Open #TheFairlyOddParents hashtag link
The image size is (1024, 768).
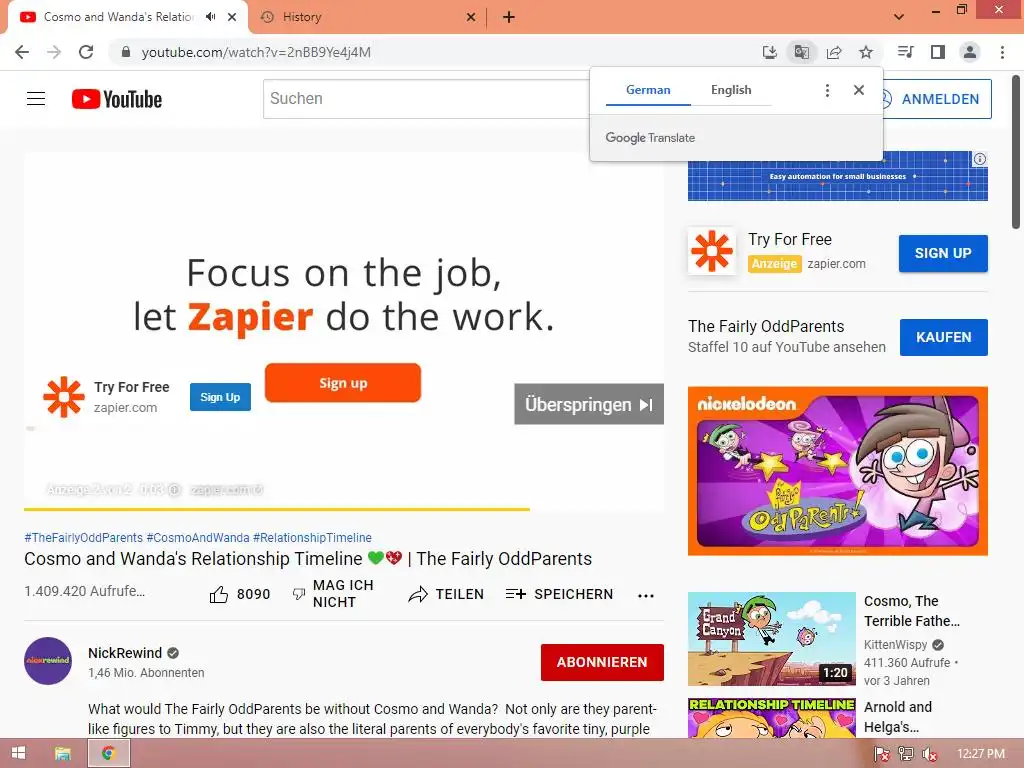click(84, 537)
